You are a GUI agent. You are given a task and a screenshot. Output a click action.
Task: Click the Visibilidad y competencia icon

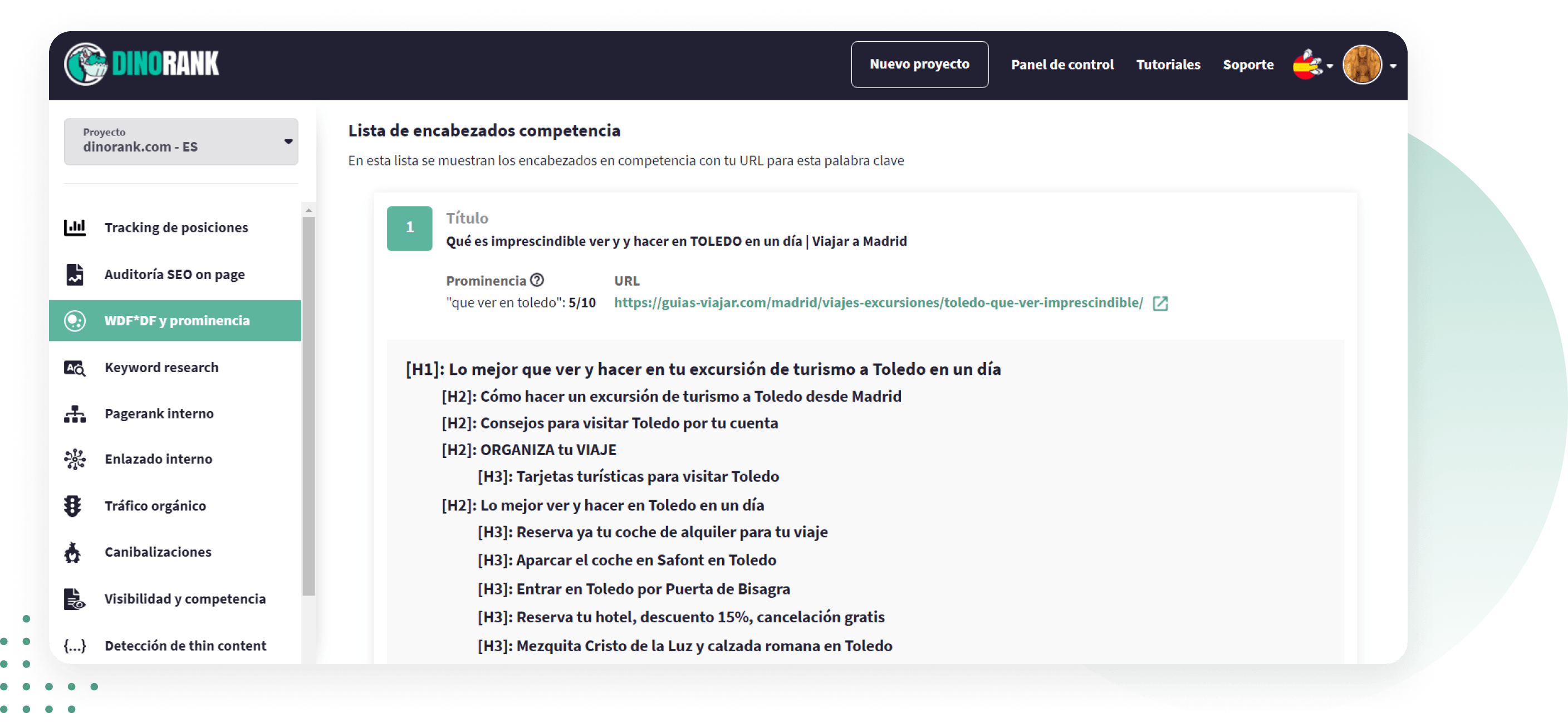coord(75,598)
